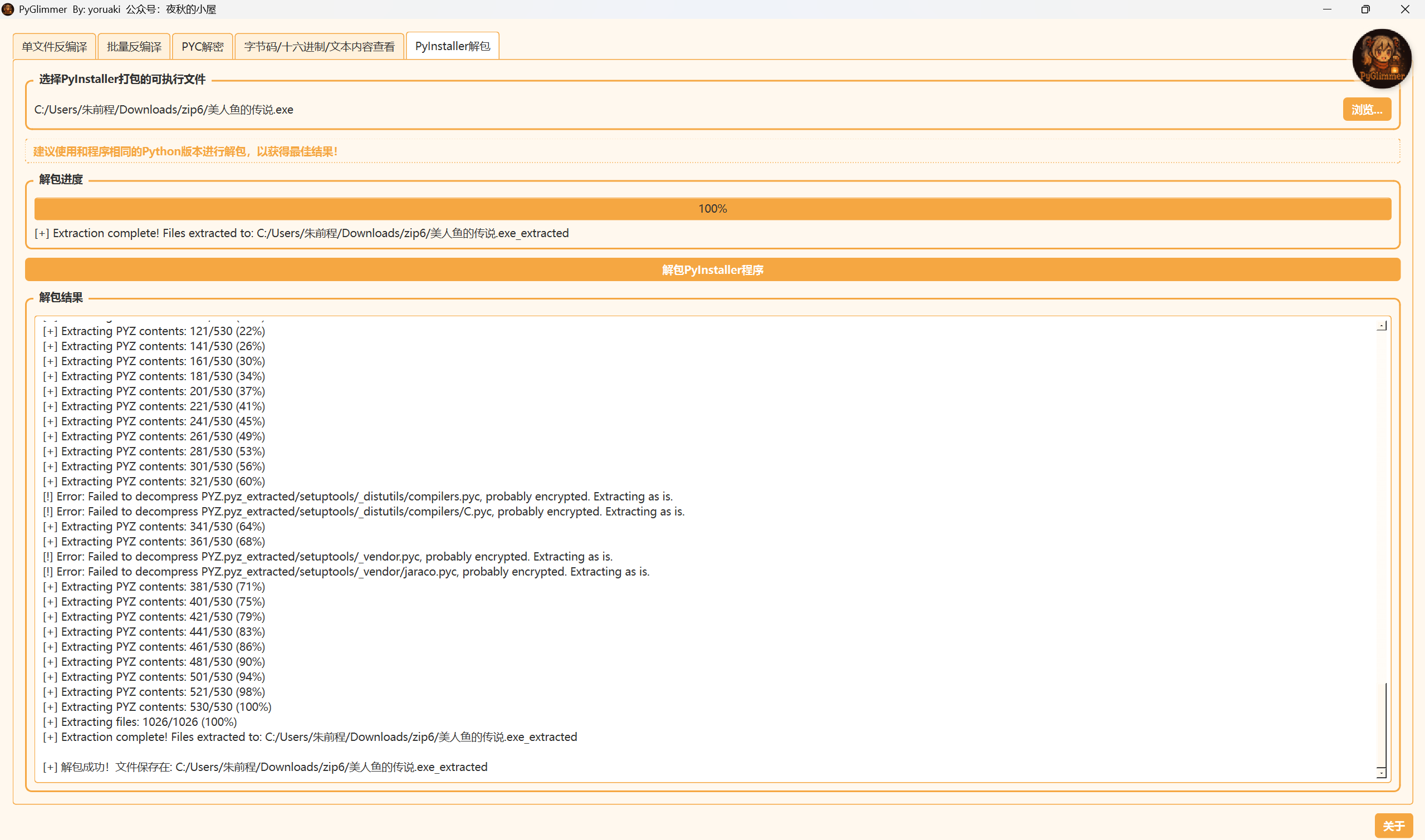The height and width of the screenshot is (840, 1425).
Task: Open the 批量反编译 tab
Action: [x=134, y=46]
